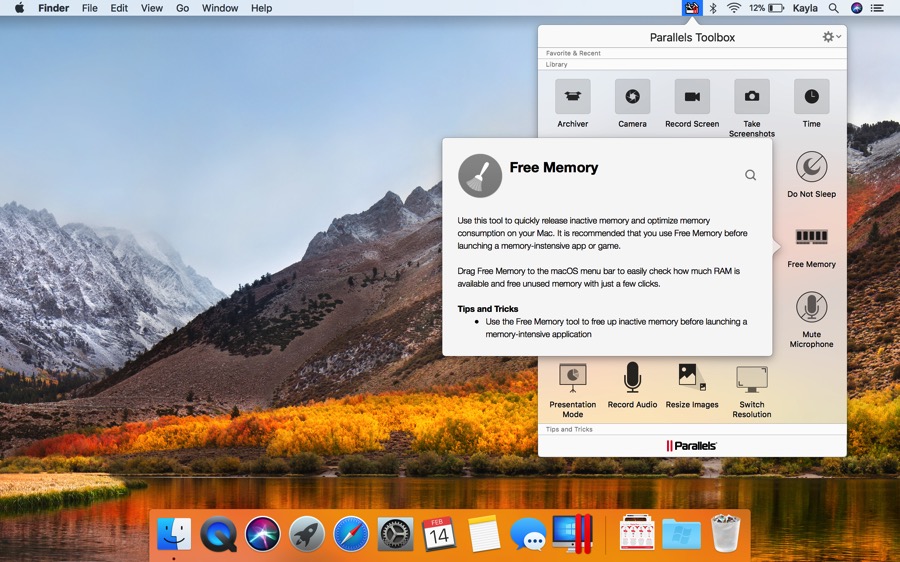Image resolution: width=900 pixels, height=562 pixels.
Task: Open the Record Audio tool
Action: 632,378
